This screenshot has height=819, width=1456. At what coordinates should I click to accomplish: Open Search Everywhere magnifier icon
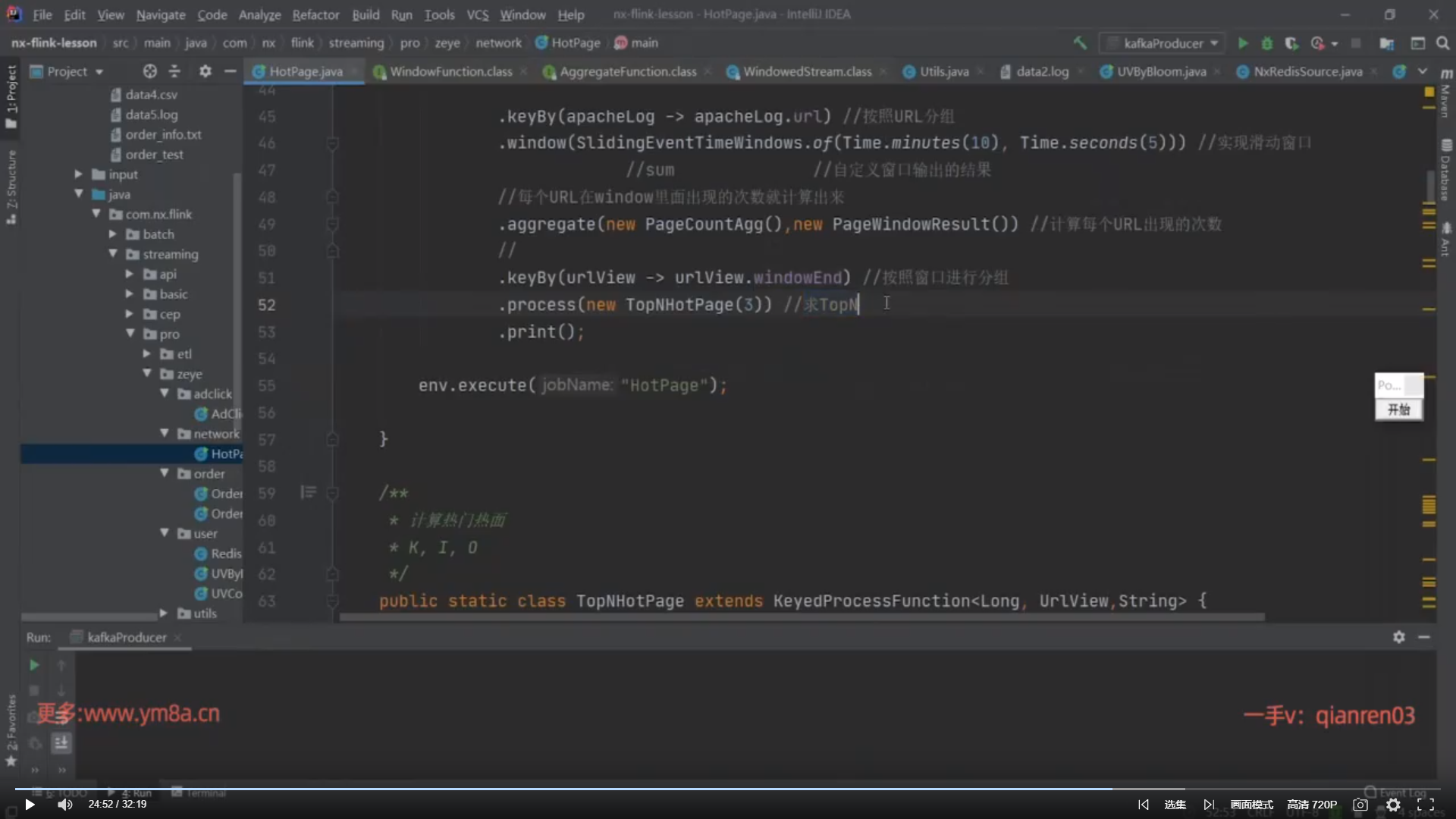click(1442, 43)
